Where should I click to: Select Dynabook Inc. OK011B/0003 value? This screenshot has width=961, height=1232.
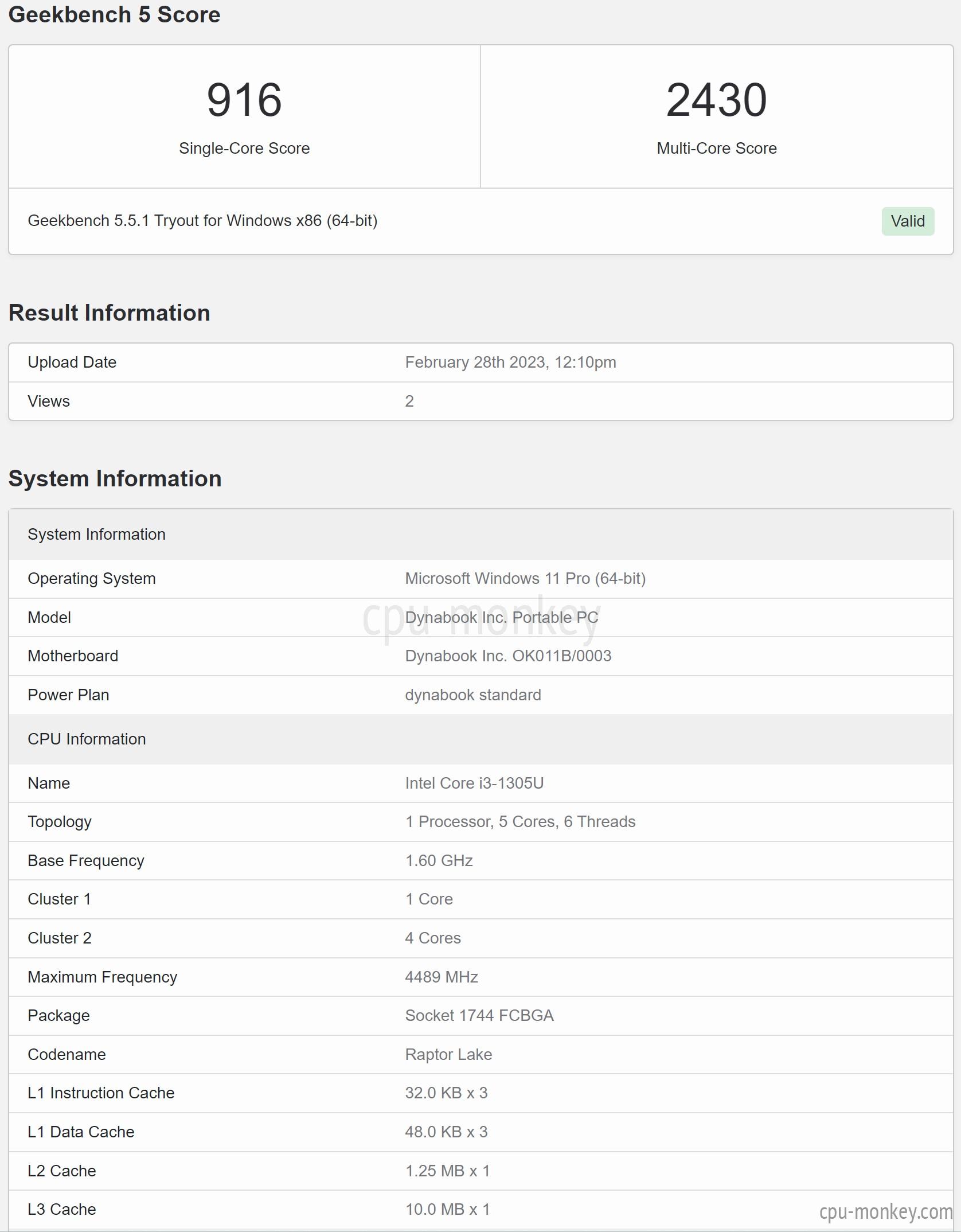point(508,656)
